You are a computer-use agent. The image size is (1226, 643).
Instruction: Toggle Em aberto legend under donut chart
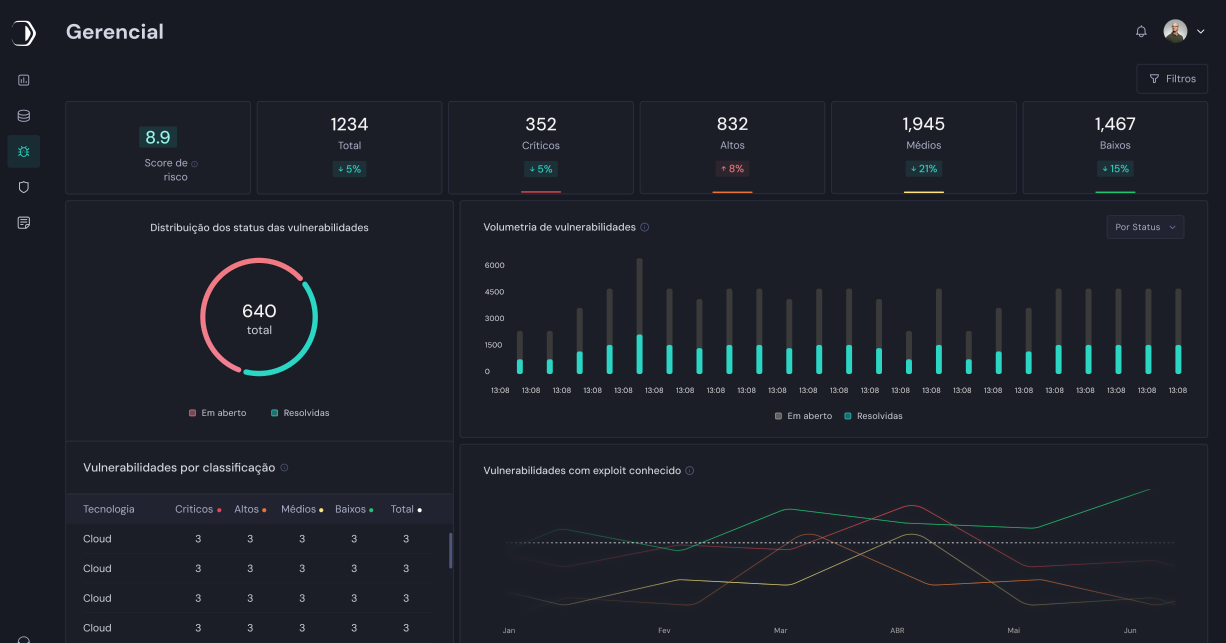(x=217, y=413)
